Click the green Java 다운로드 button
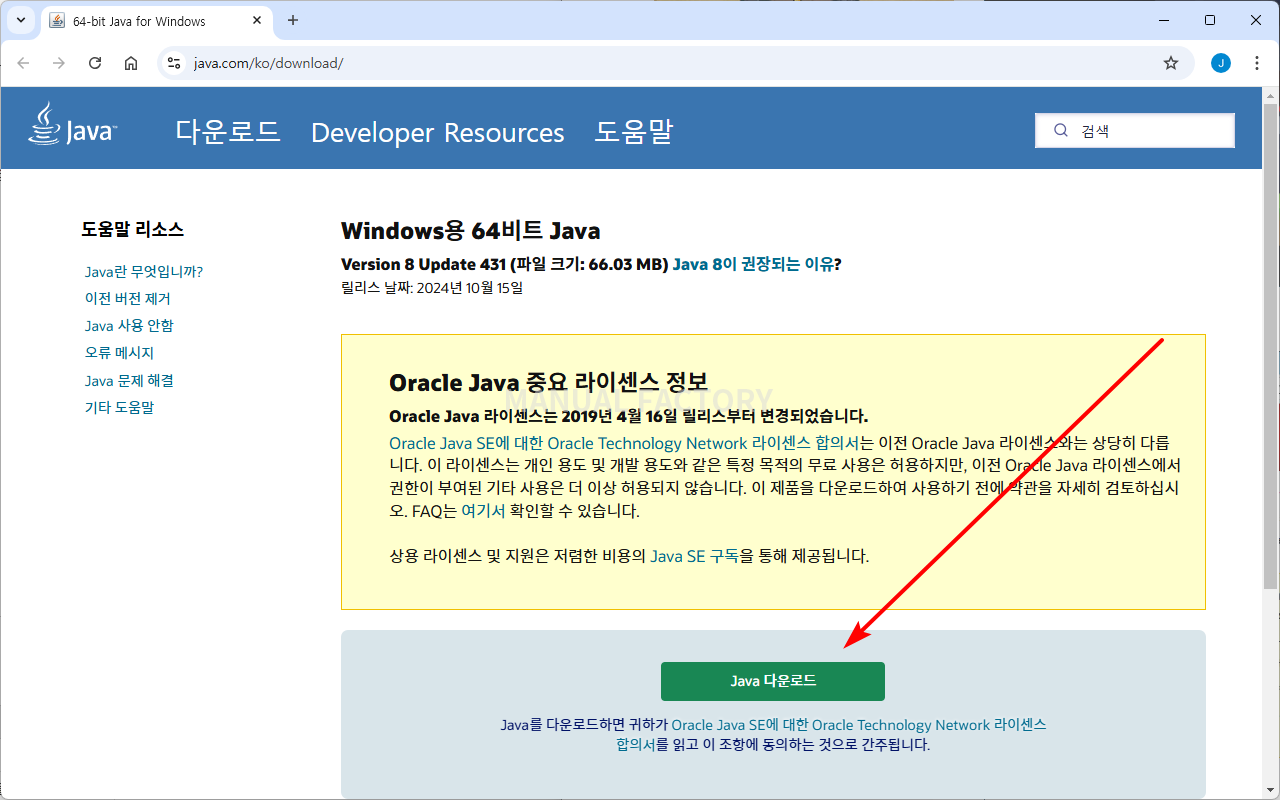Screen dimensions: 1280x800 (773, 681)
